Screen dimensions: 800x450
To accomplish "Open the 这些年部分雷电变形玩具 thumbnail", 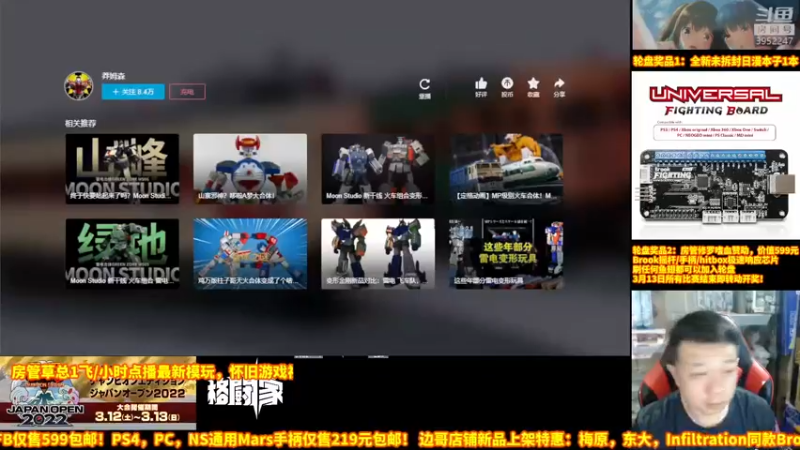I will [506, 254].
